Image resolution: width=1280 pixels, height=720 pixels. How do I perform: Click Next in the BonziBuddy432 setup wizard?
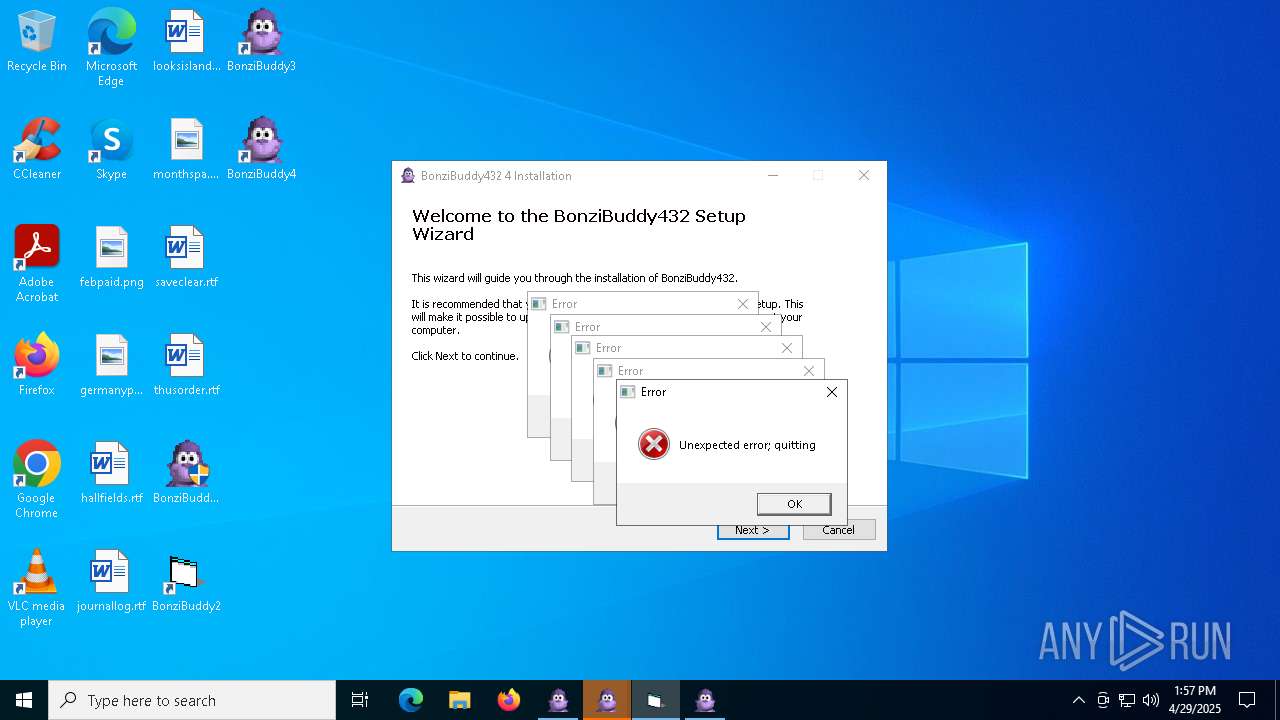point(753,530)
